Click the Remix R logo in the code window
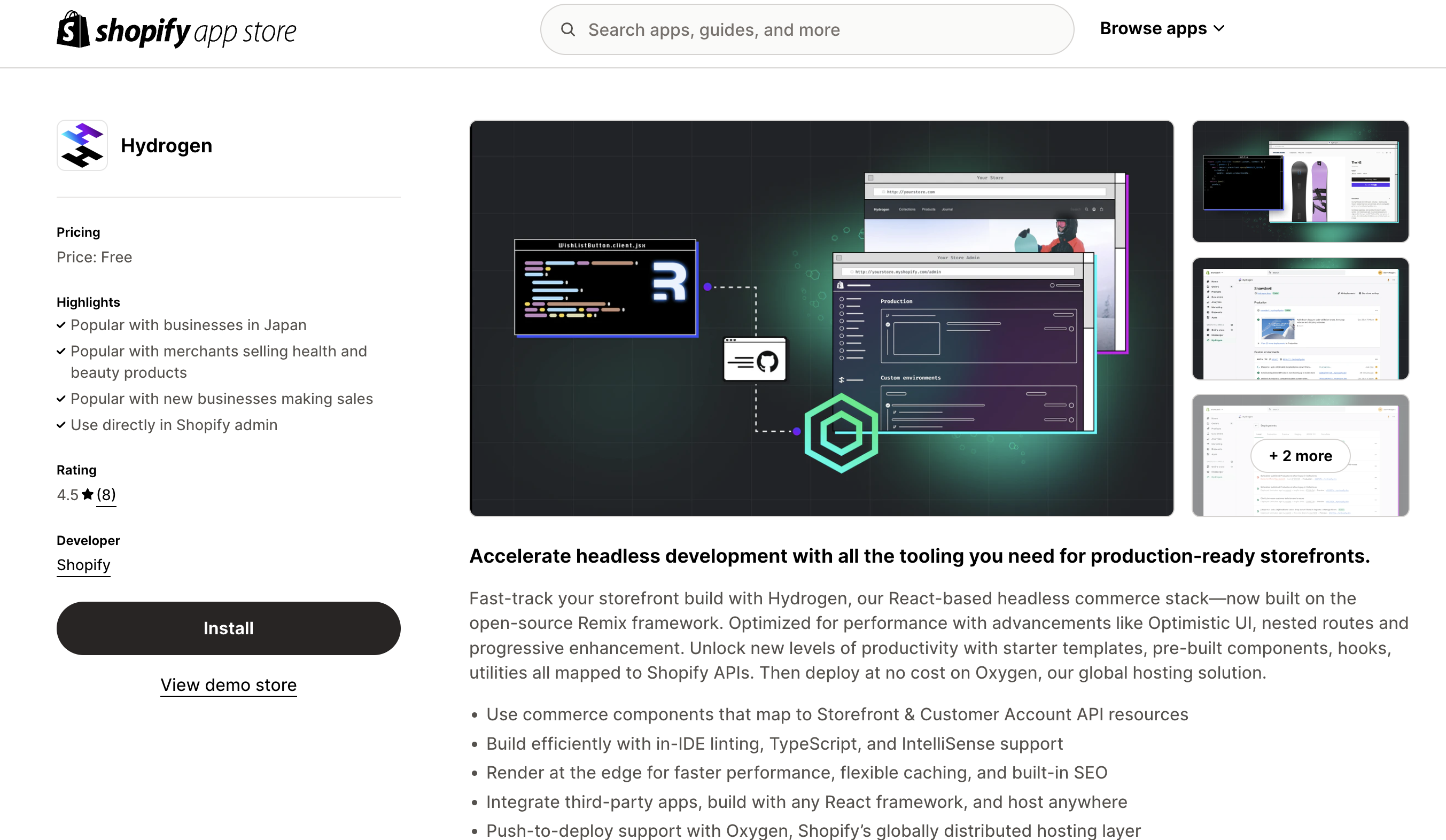Image resolution: width=1446 pixels, height=840 pixels. [x=670, y=281]
